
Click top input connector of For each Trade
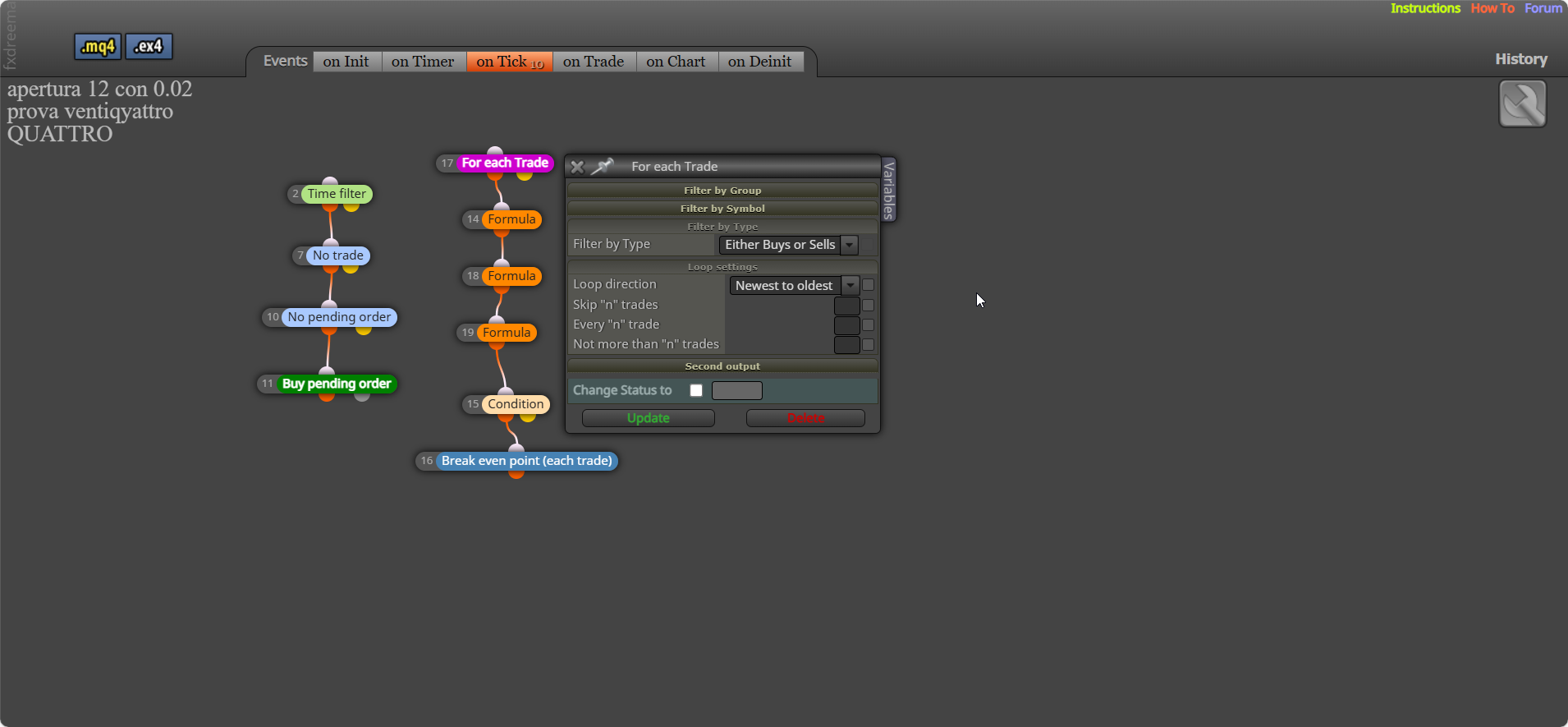(495, 150)
